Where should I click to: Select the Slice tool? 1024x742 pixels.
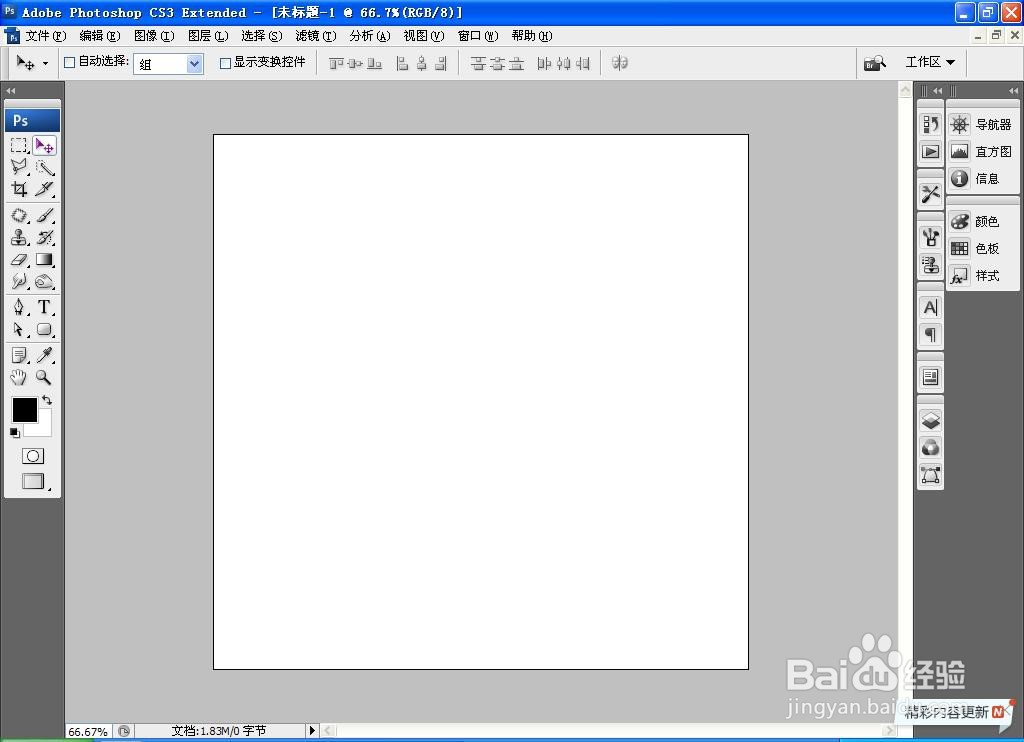44,189
